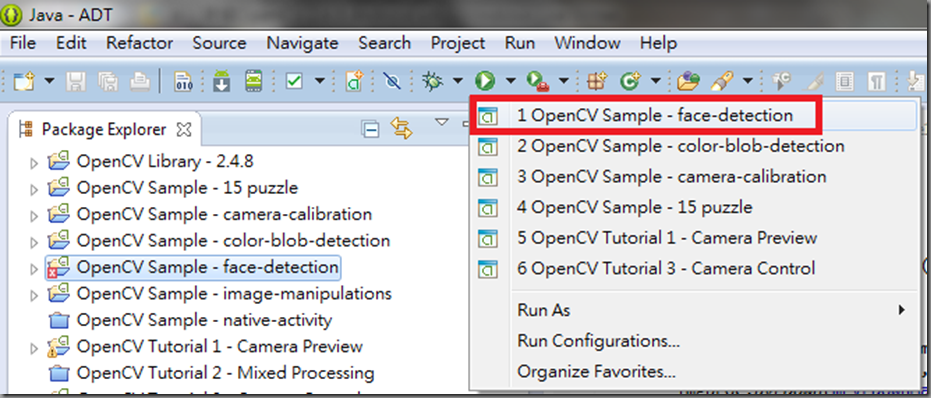Toggle Skip All Breakpoints icon

(x=392, y=81)
